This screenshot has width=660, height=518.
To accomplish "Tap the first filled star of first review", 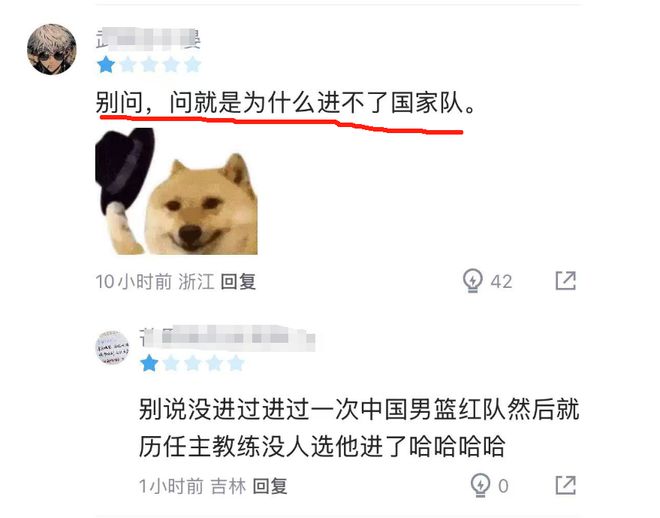I will [106, 65].
